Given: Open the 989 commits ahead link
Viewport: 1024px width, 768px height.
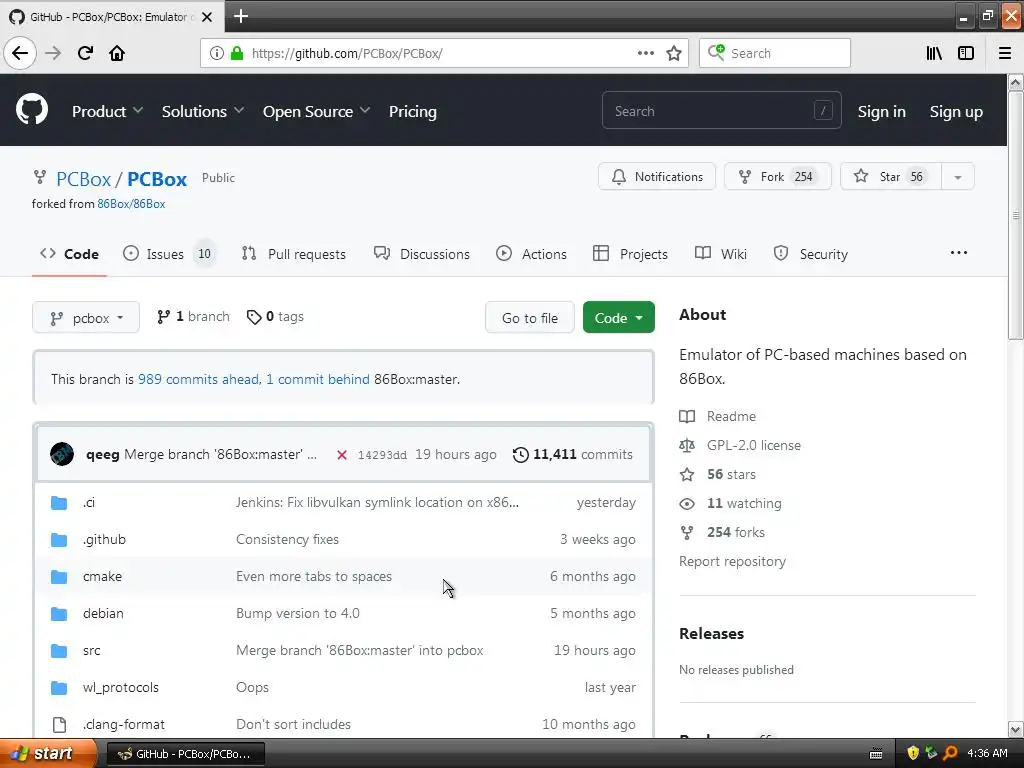Looking at the screenshot, I should [199, 379].
